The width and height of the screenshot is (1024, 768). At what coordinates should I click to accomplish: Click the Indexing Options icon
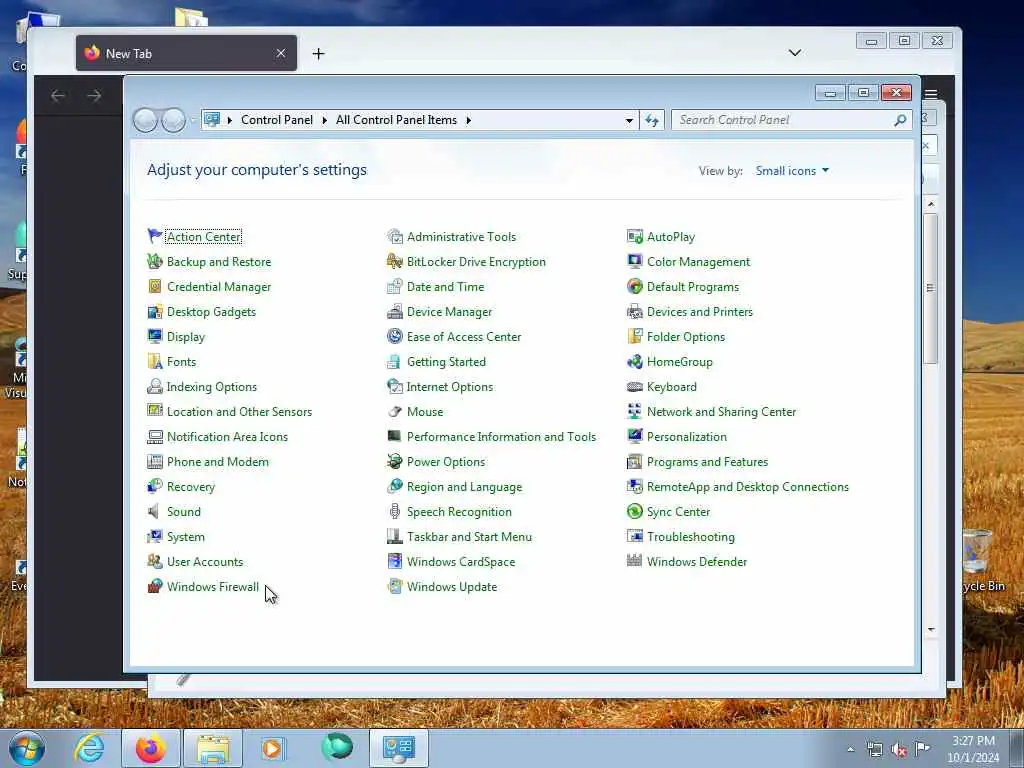(155, 387)
